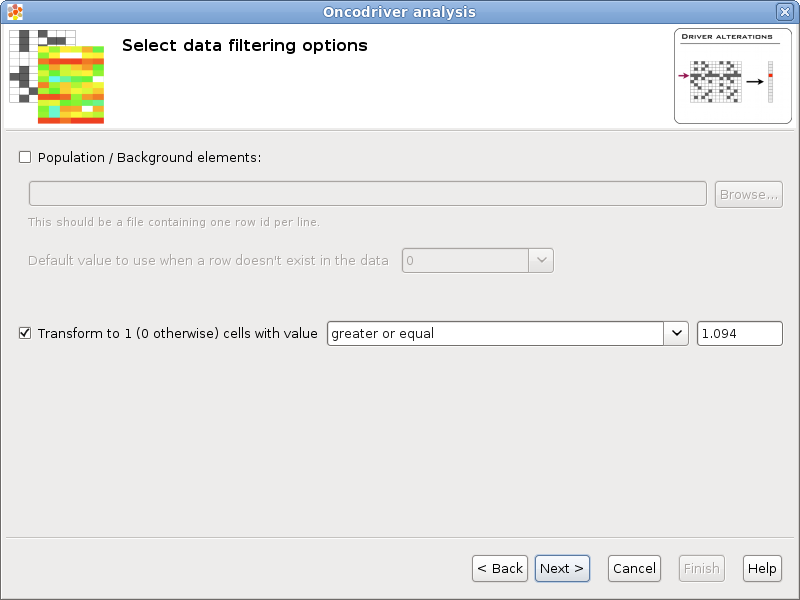Proceed with the Next > button
Screen dimensions: 800x600
click(562, 568)
